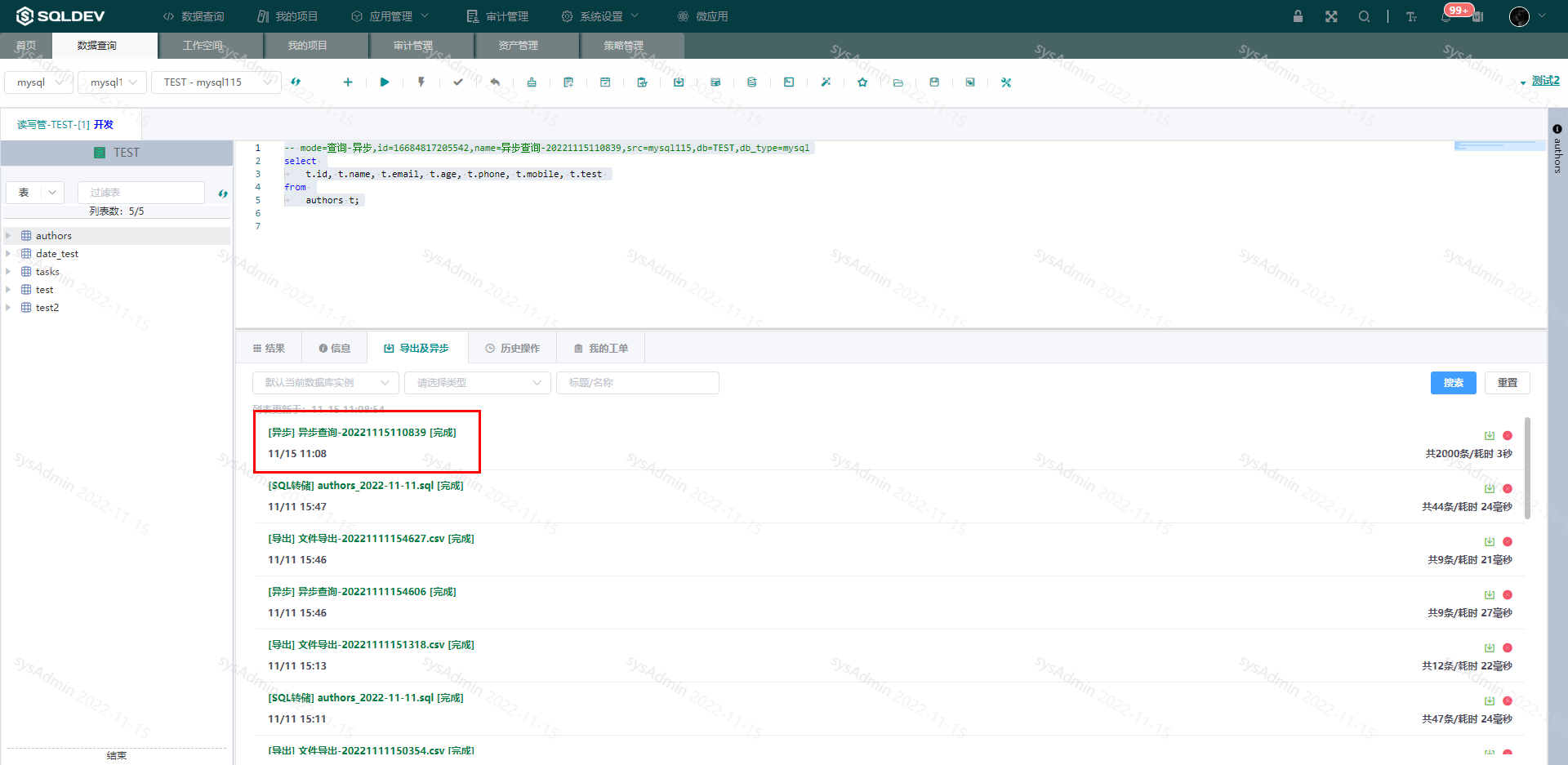Open the 表 object type dropdown
The width and height of the screenshot is (1568, 765).
coord(35,193)
